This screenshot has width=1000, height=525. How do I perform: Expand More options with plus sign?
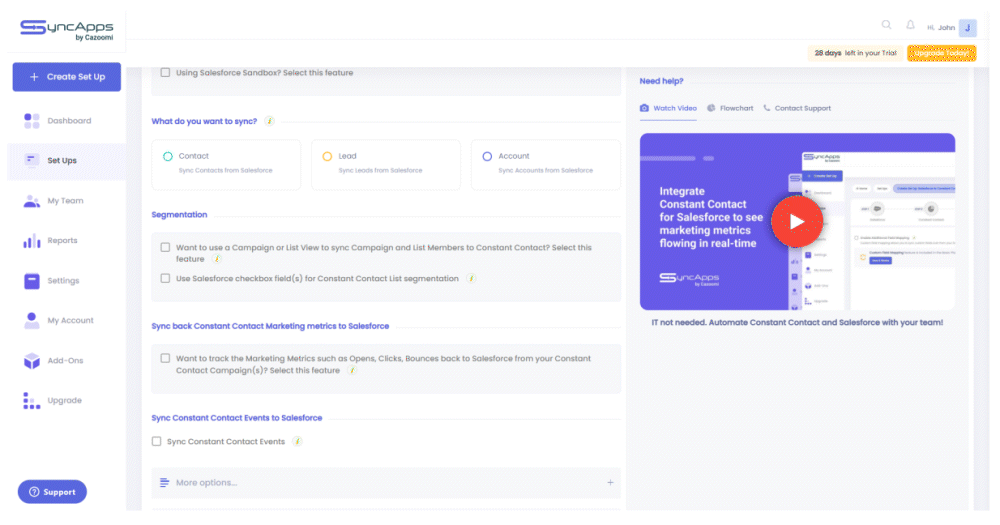[x=610, y=483]
